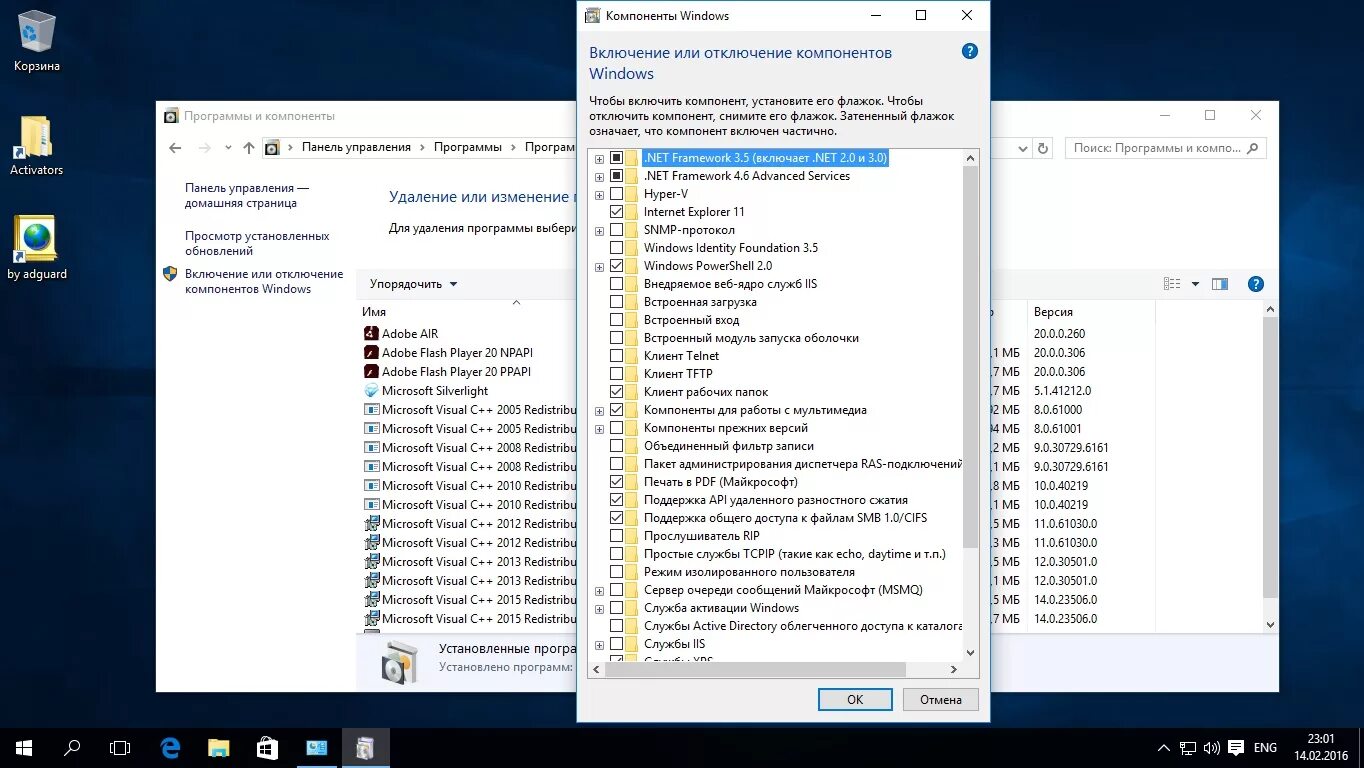Expand the .NET Framework 3.5 tree node
The height and width of the screenshot is (768, 1364).
tap(600, 158)
